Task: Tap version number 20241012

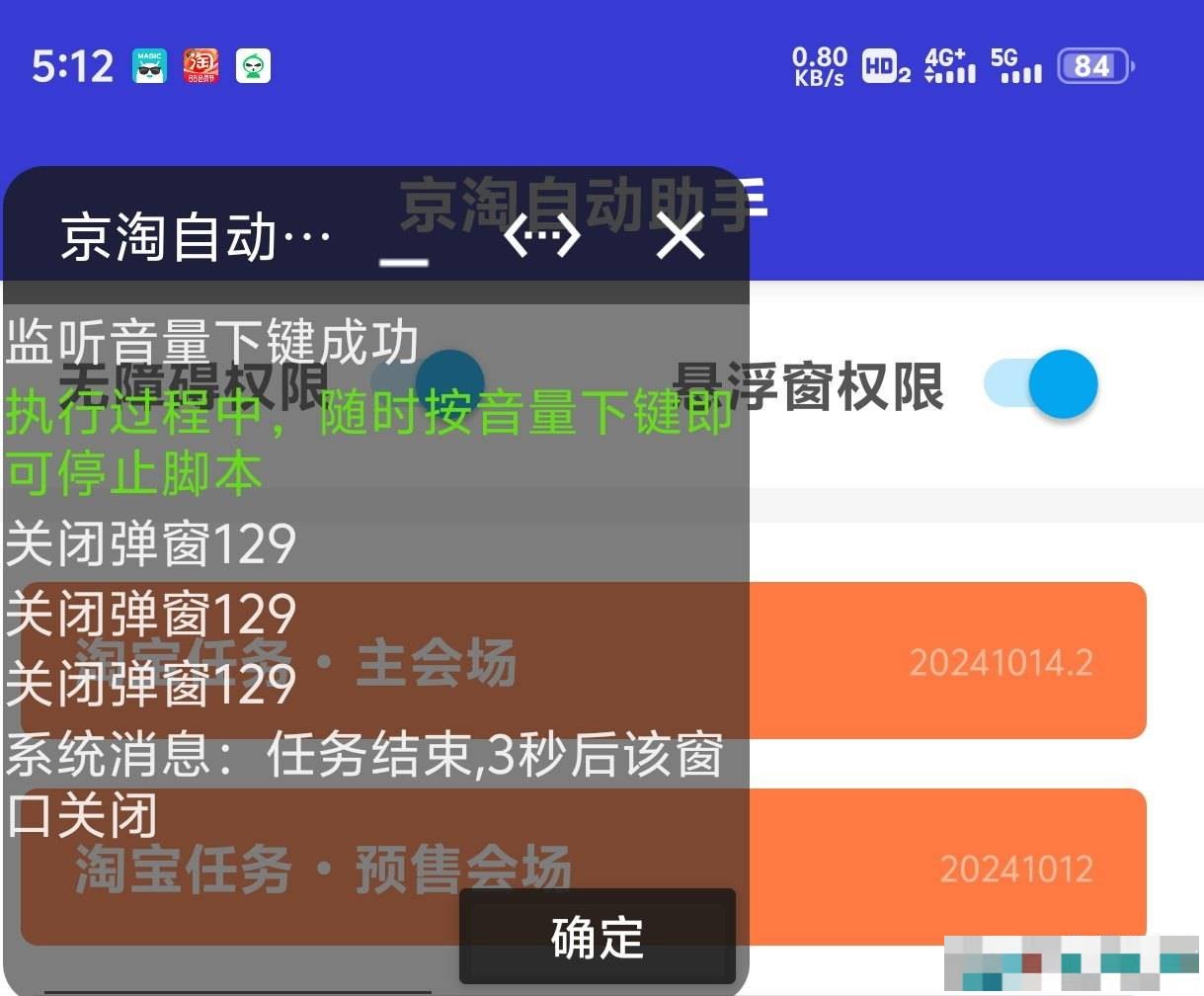Action: point(1016,869)
